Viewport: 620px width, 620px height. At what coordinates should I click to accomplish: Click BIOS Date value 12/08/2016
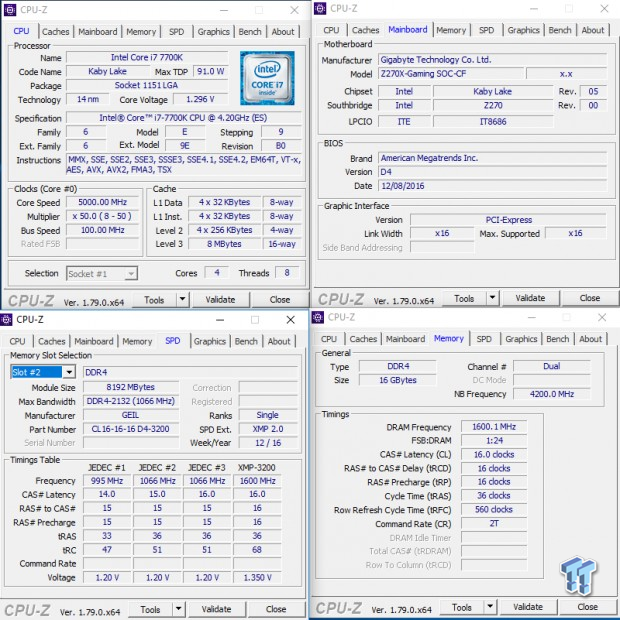(x=492, y=185)
